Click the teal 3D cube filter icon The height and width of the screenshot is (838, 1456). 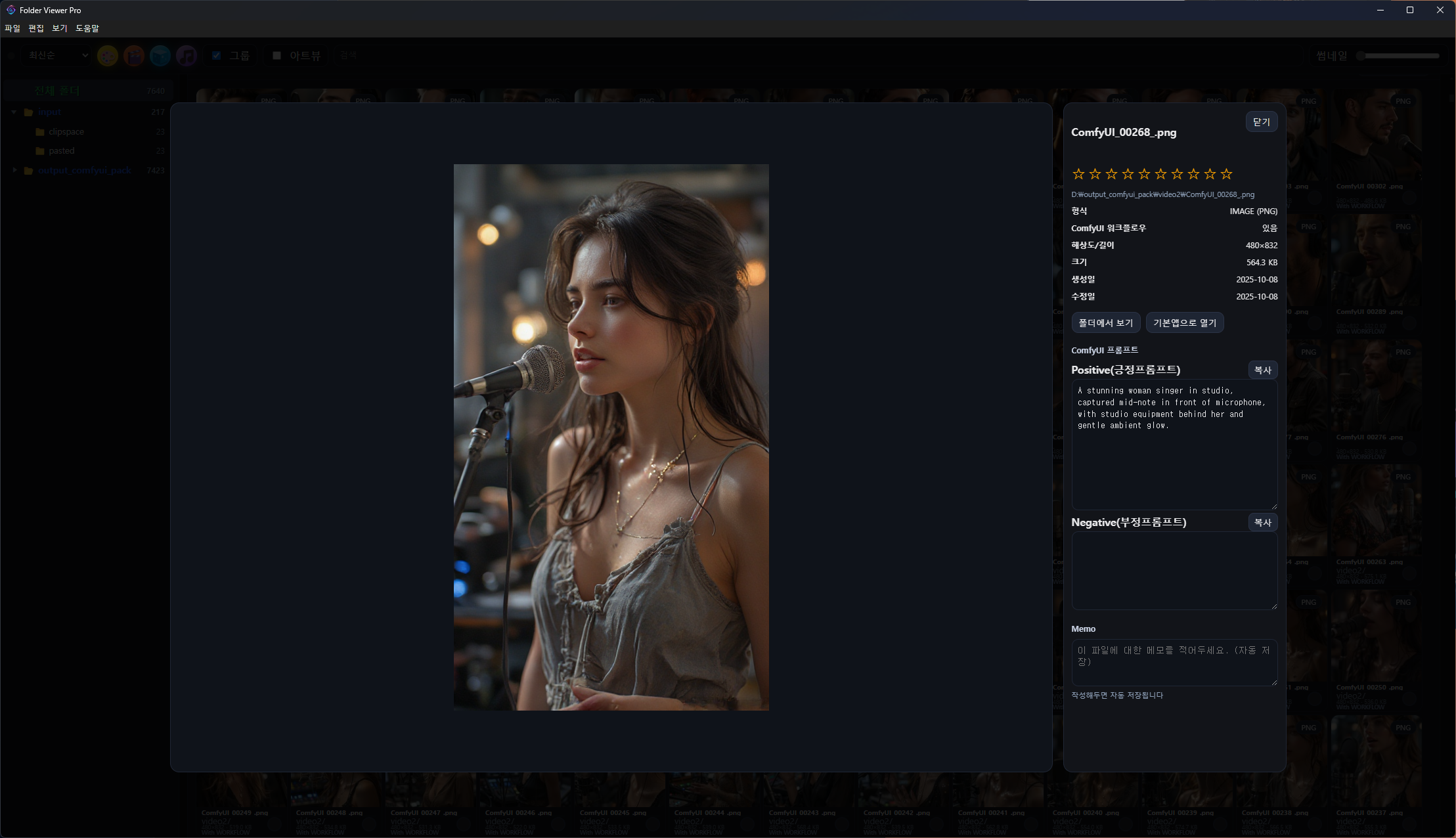160,56
